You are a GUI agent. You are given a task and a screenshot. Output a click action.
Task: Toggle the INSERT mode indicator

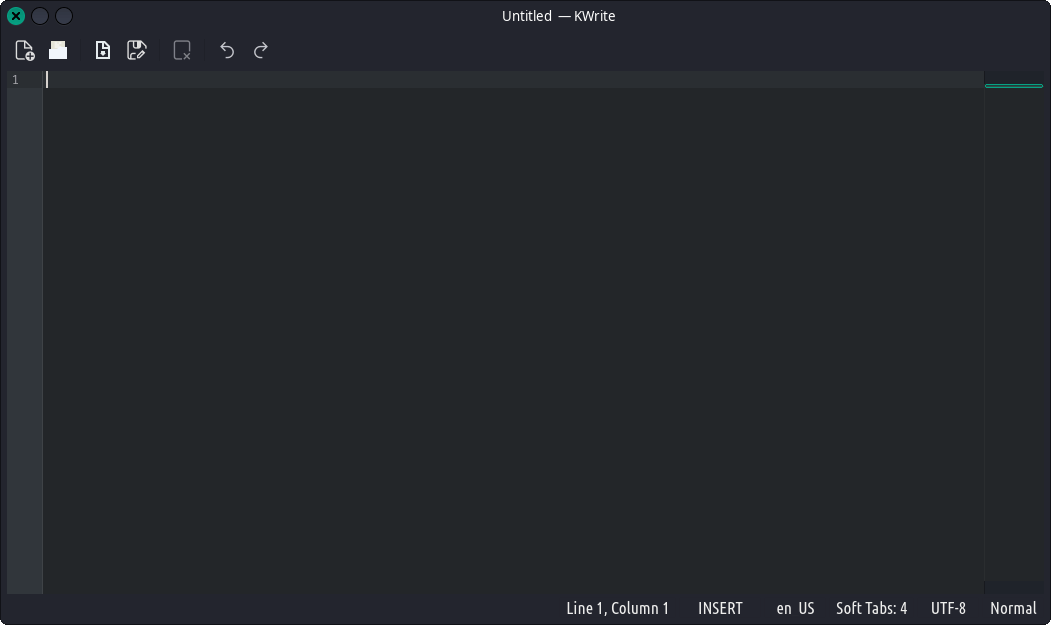pyautogui.click(x=720, y=608)
